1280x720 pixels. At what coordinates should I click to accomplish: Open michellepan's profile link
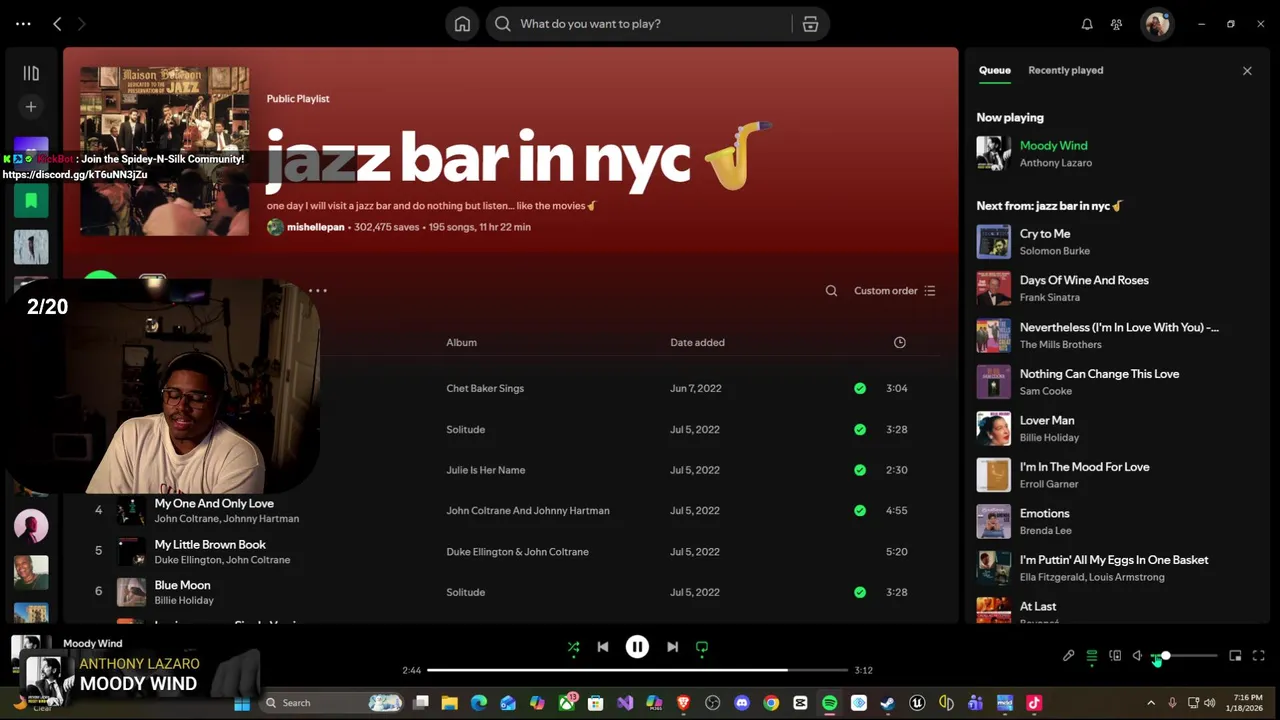[x=315, y=227]
